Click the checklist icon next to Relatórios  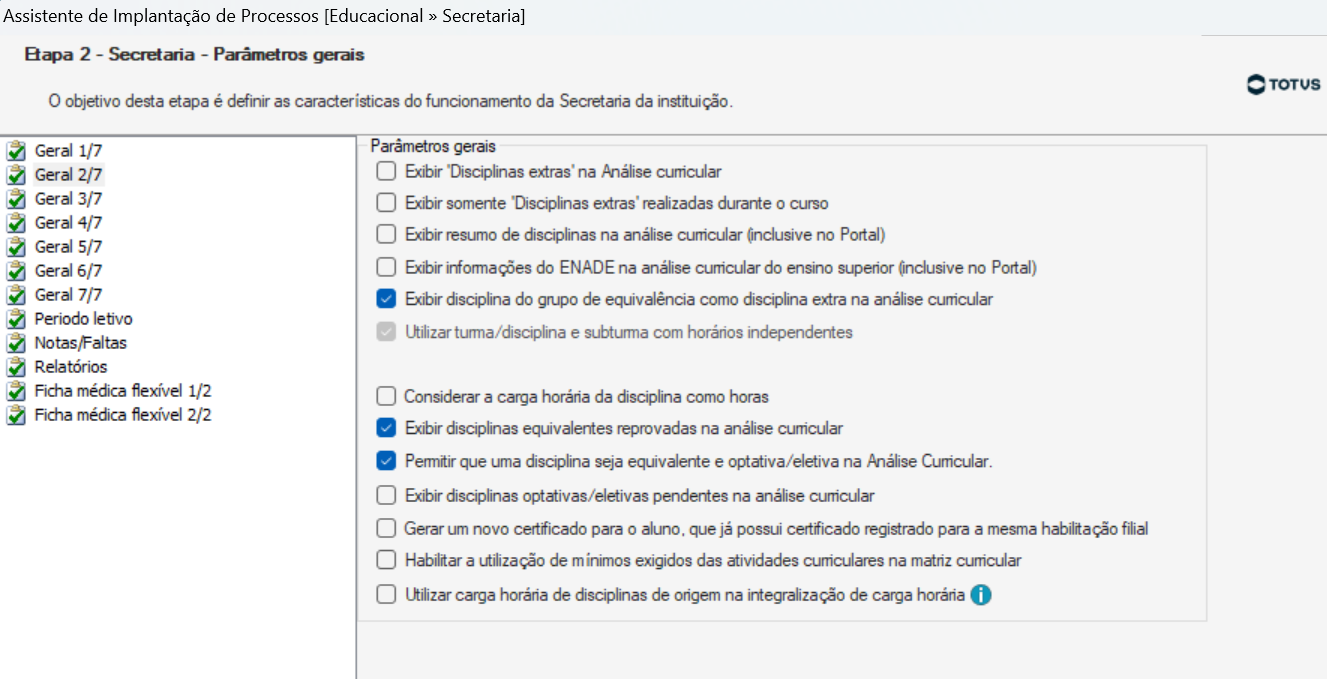16,367
